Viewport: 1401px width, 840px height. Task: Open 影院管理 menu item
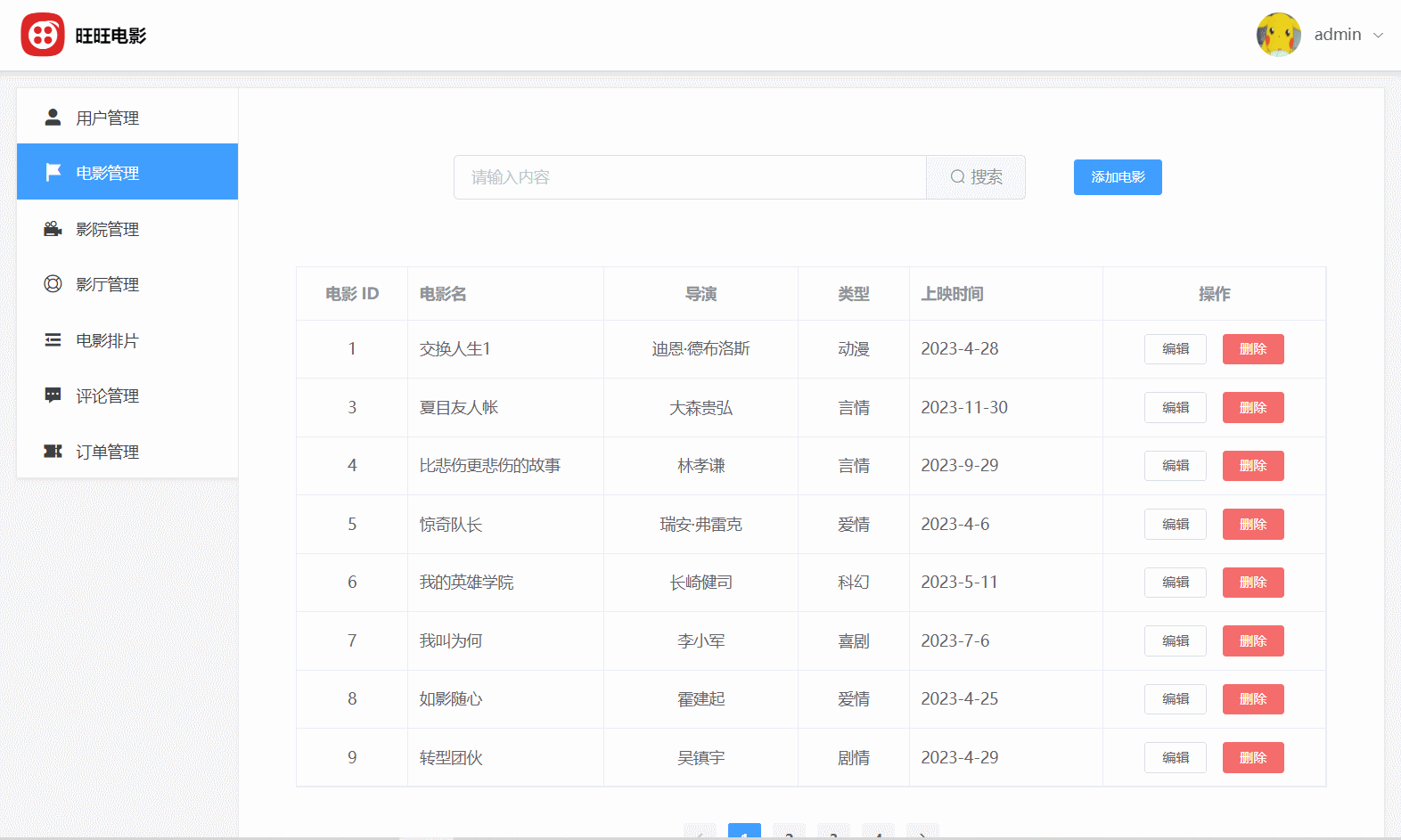127,229
